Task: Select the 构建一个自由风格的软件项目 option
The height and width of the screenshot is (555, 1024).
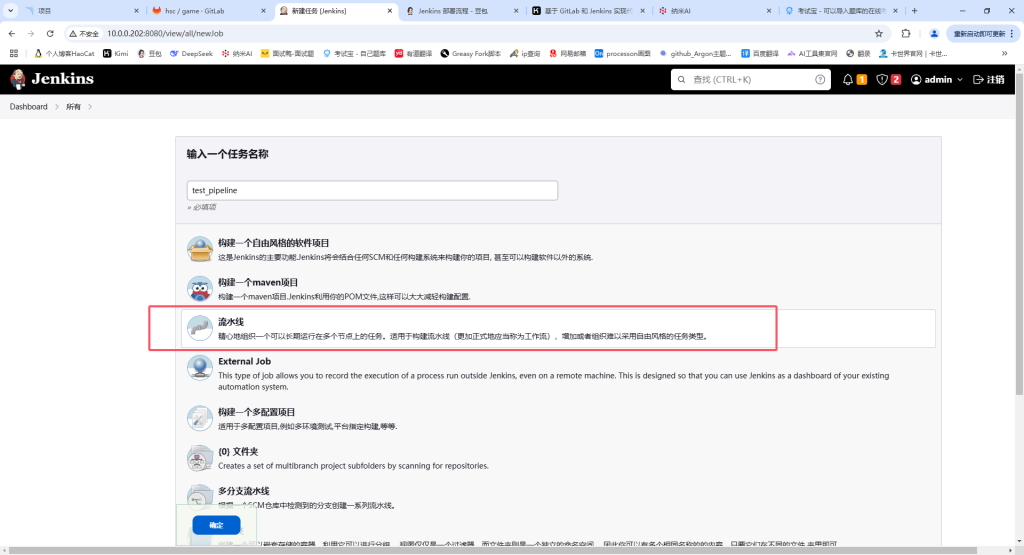Action: tap(273, 243)
